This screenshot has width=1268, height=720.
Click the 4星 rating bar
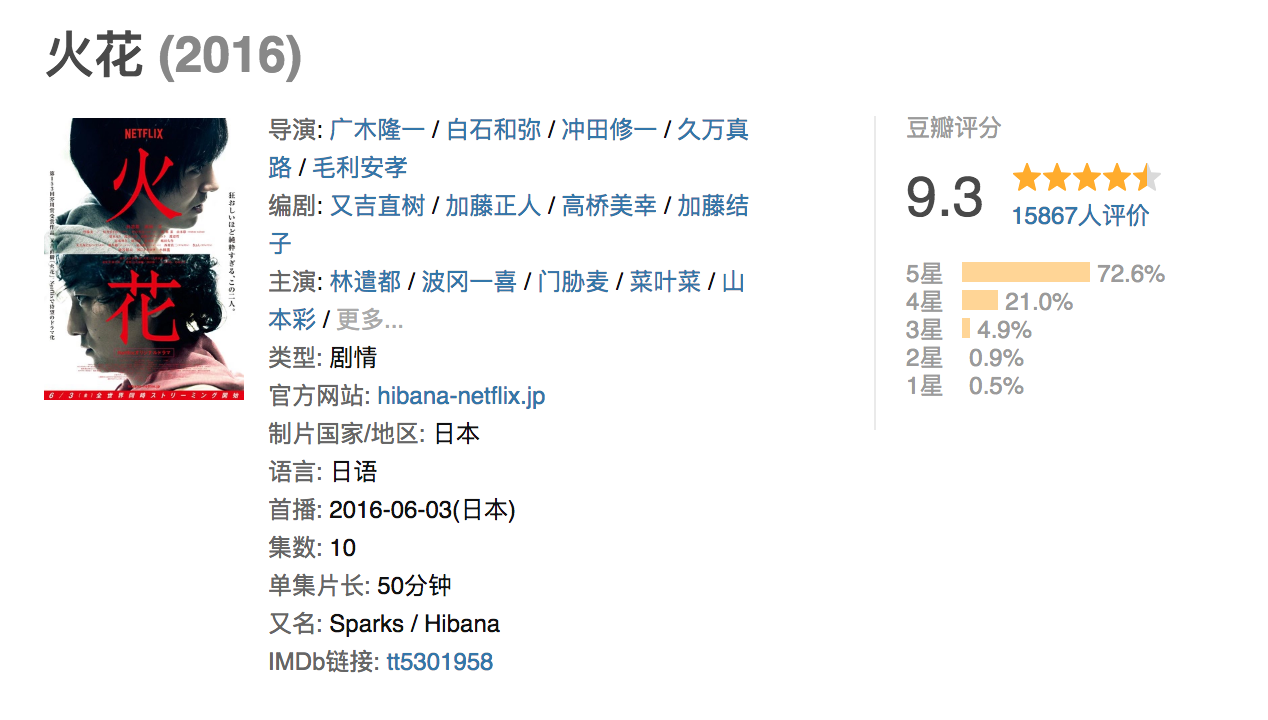(980, 301)
